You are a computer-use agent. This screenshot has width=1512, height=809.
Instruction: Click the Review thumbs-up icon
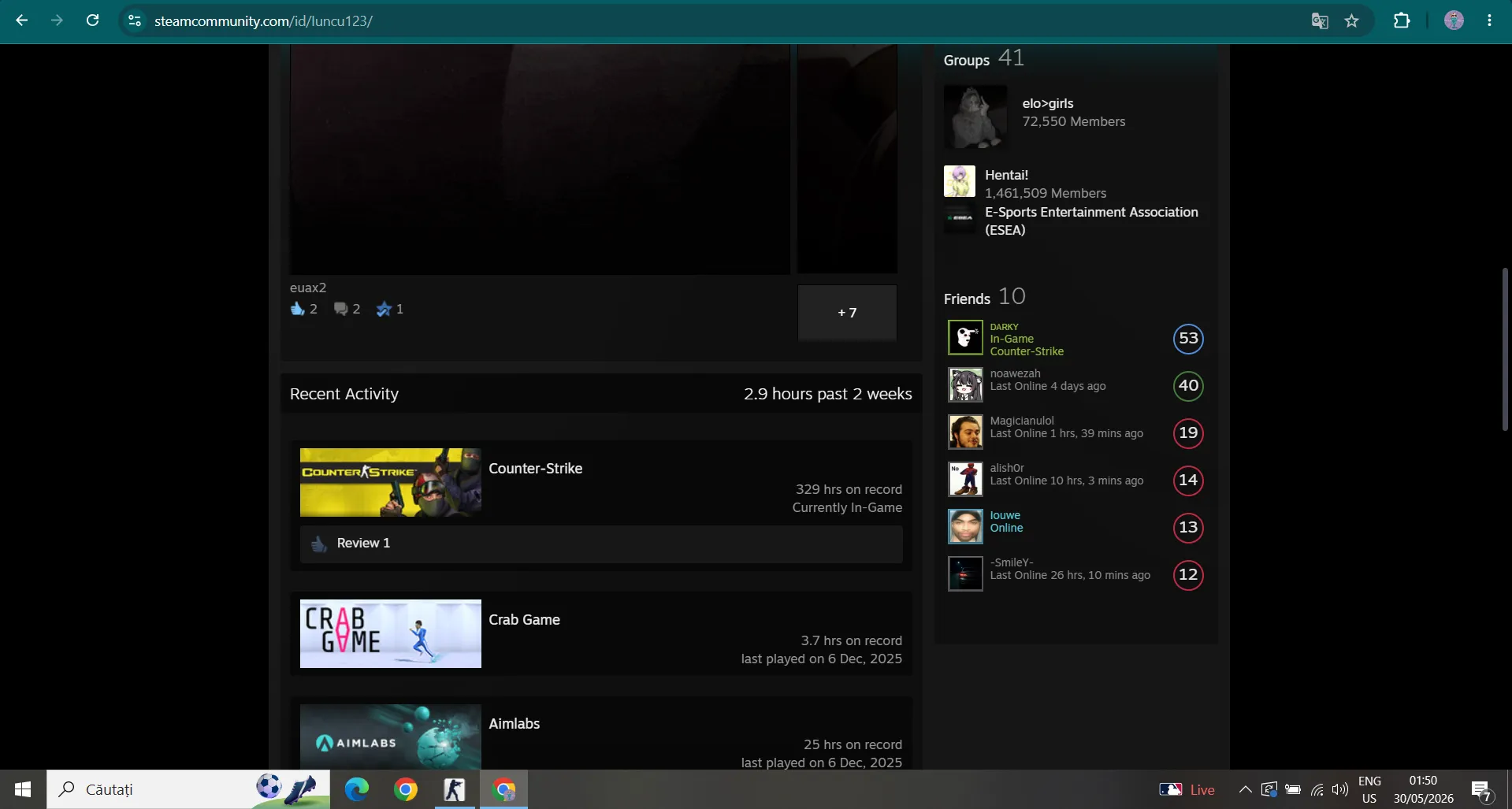tap(319, 544)
